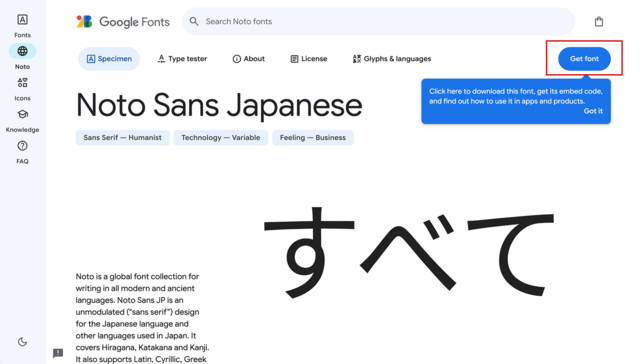The height and width of the screenshot is (364, 640).
Task: Click the Google Fonts logo
Action: [123, 22]
